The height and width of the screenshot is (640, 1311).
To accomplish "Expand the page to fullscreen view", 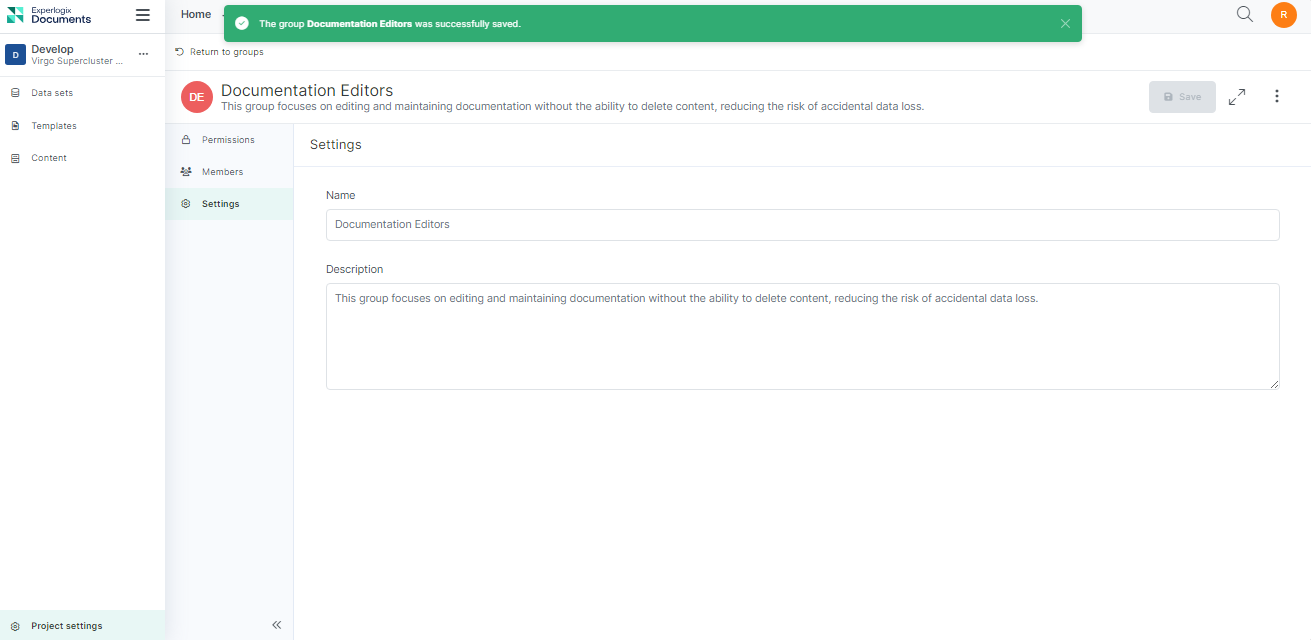I will tap(1237, 97).
